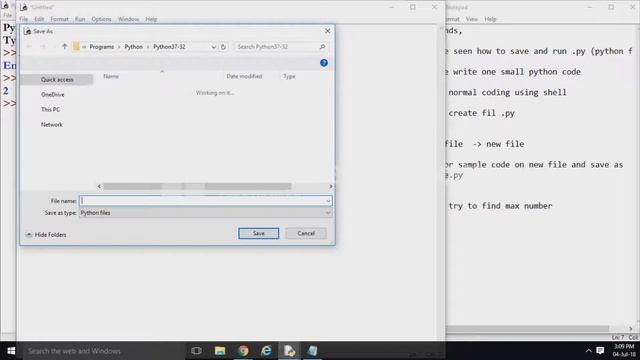Click Programs in the breadcrumb path
Viewport: 640px width, 360px height.
102,47
